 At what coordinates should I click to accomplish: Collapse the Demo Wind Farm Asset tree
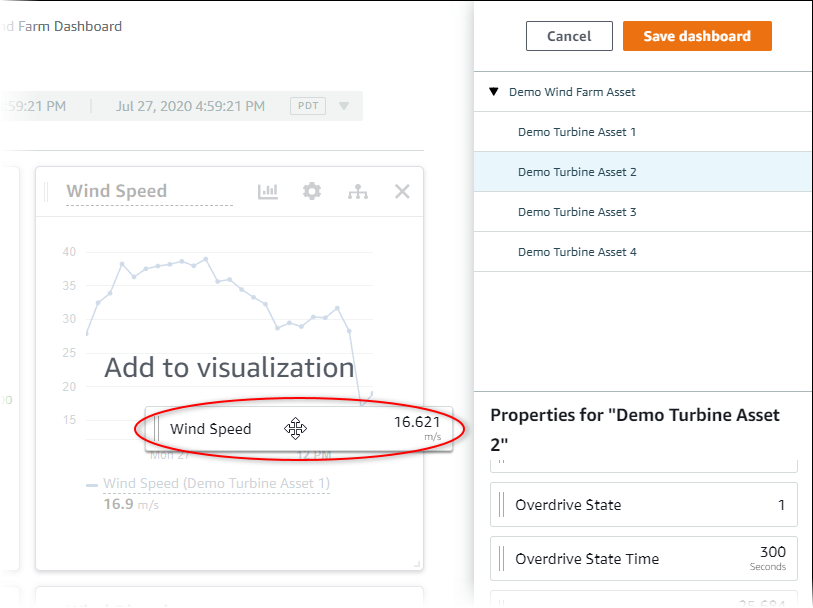click(494, 92)
